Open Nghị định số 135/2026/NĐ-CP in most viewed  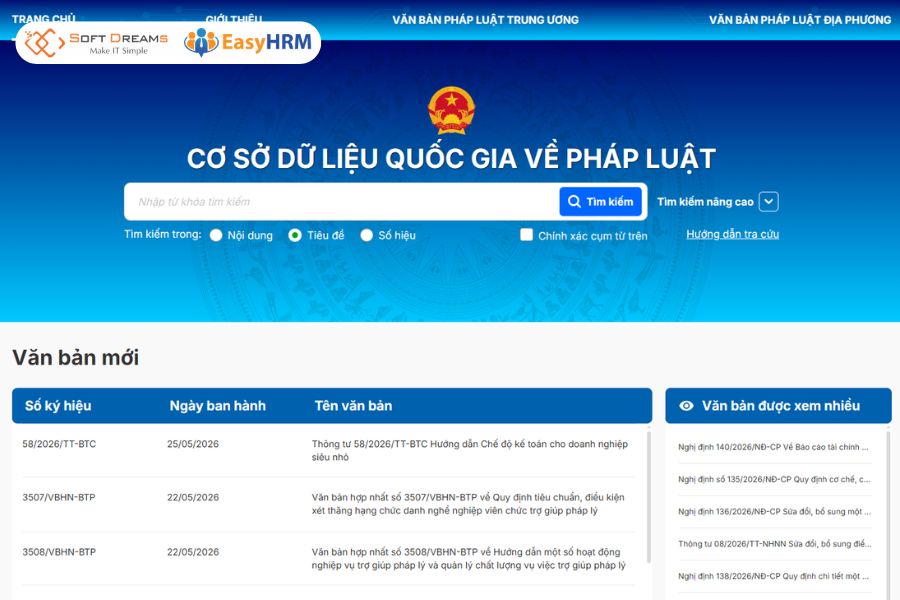pyautogui.click(x=774, y=479)
